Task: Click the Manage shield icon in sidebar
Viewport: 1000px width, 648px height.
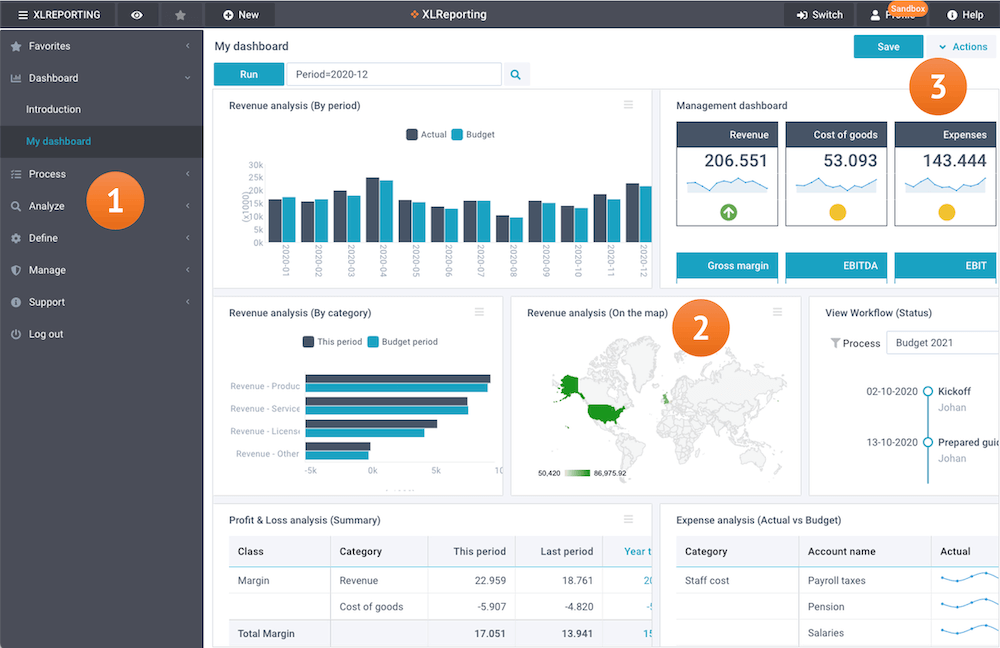Action: pyautogui.click(x=16, y=270)
